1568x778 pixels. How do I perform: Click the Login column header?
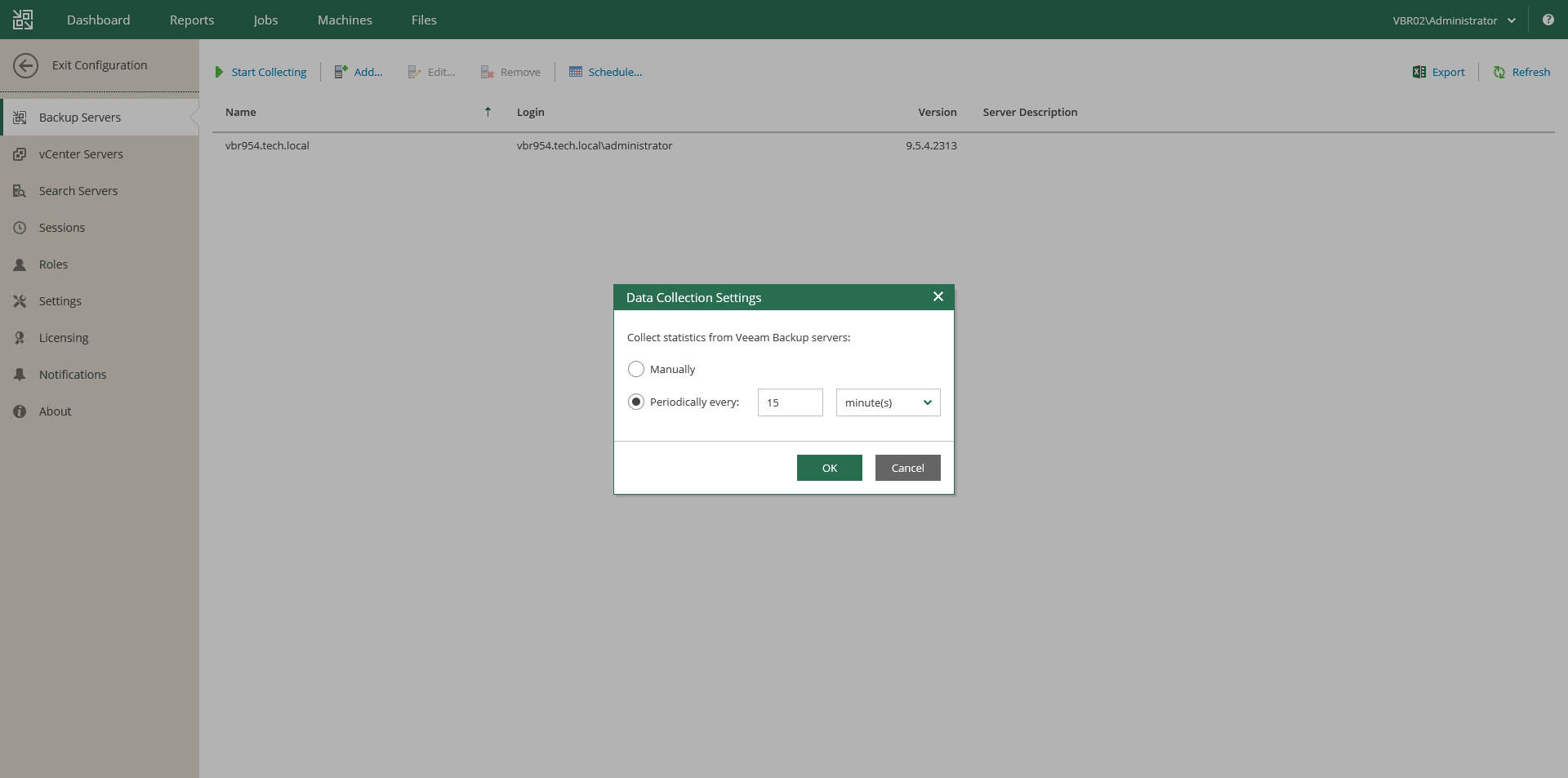click(530, 112)
